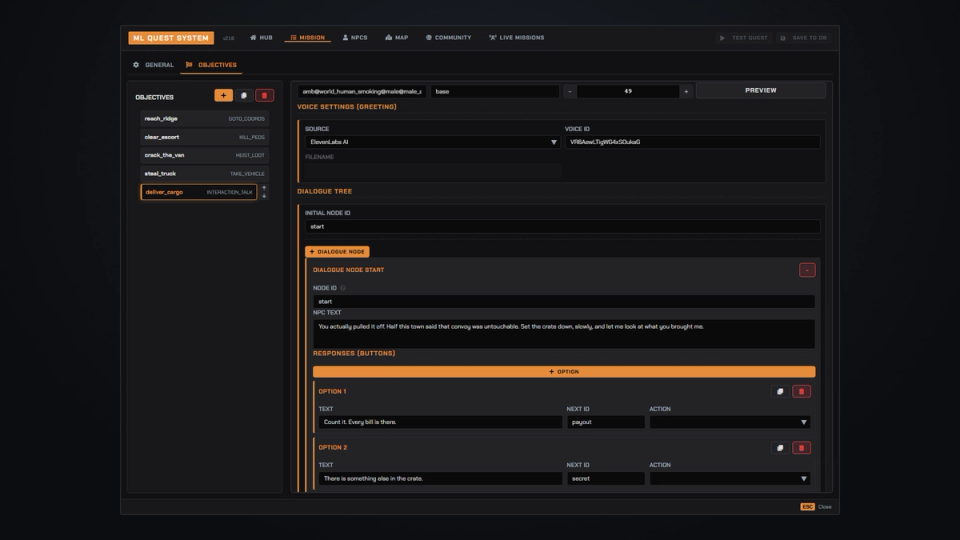Click OPTION 1 TEXT field
960x540 pixels.
point(440,422)
